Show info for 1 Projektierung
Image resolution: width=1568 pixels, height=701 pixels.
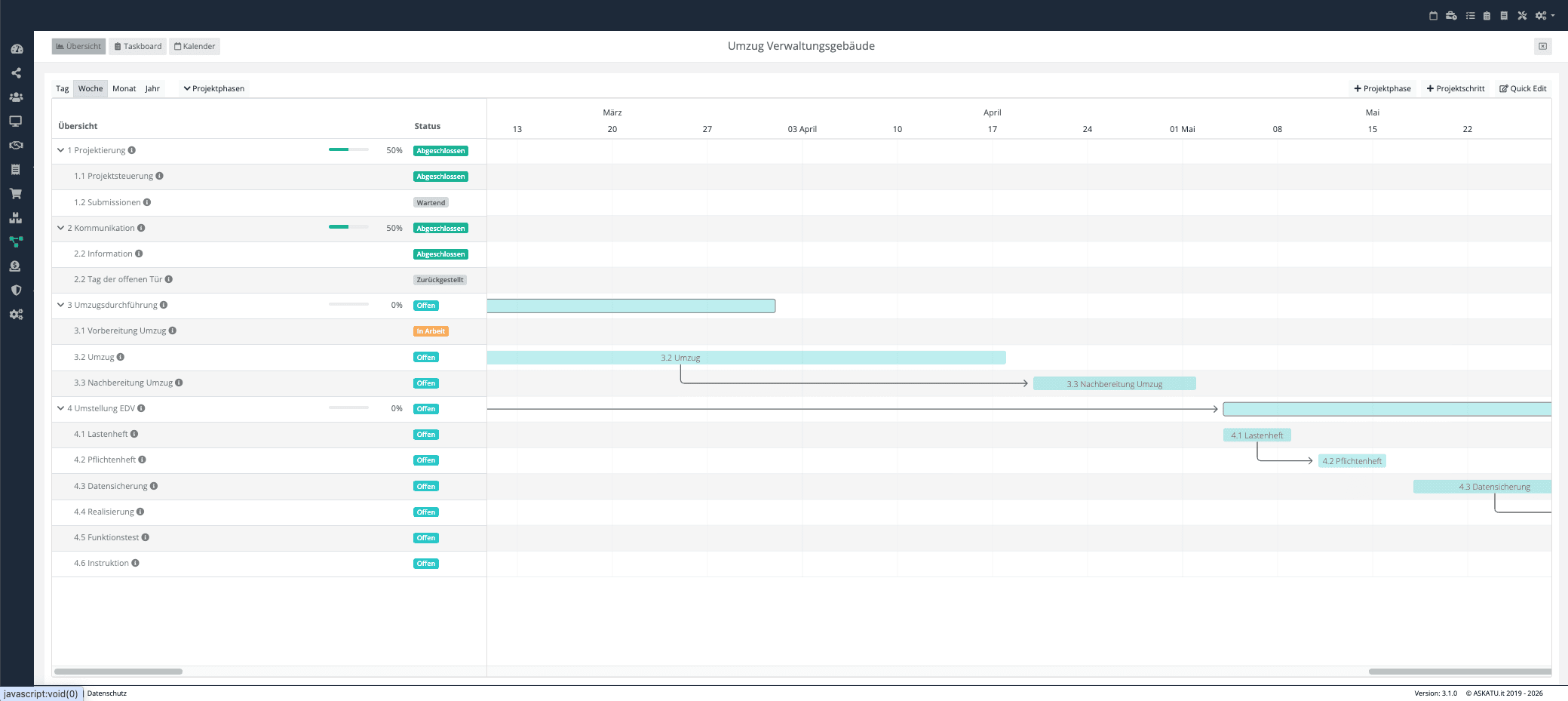tap(132, 150)
